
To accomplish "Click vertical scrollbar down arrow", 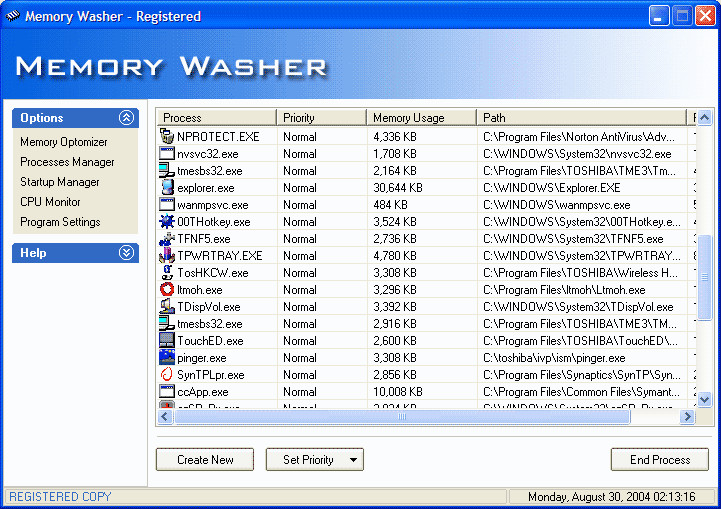I will (704, 400).
